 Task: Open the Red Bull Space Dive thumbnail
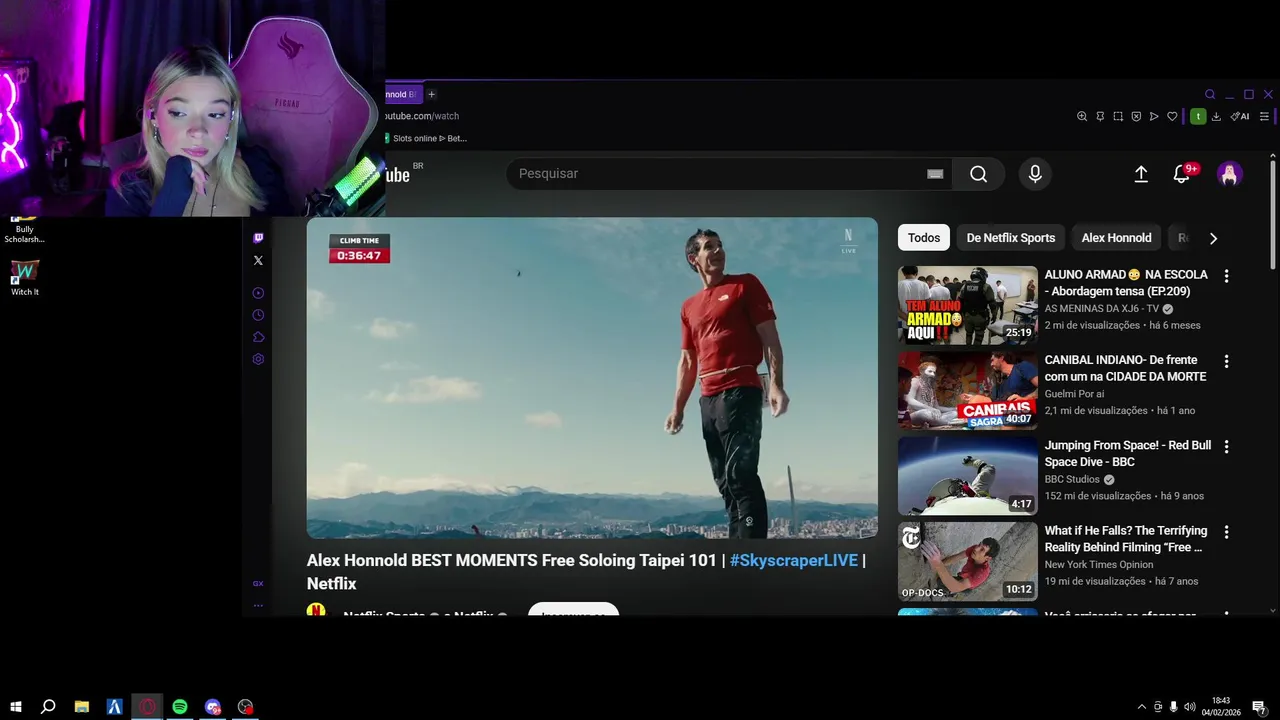tap(967, 476)
